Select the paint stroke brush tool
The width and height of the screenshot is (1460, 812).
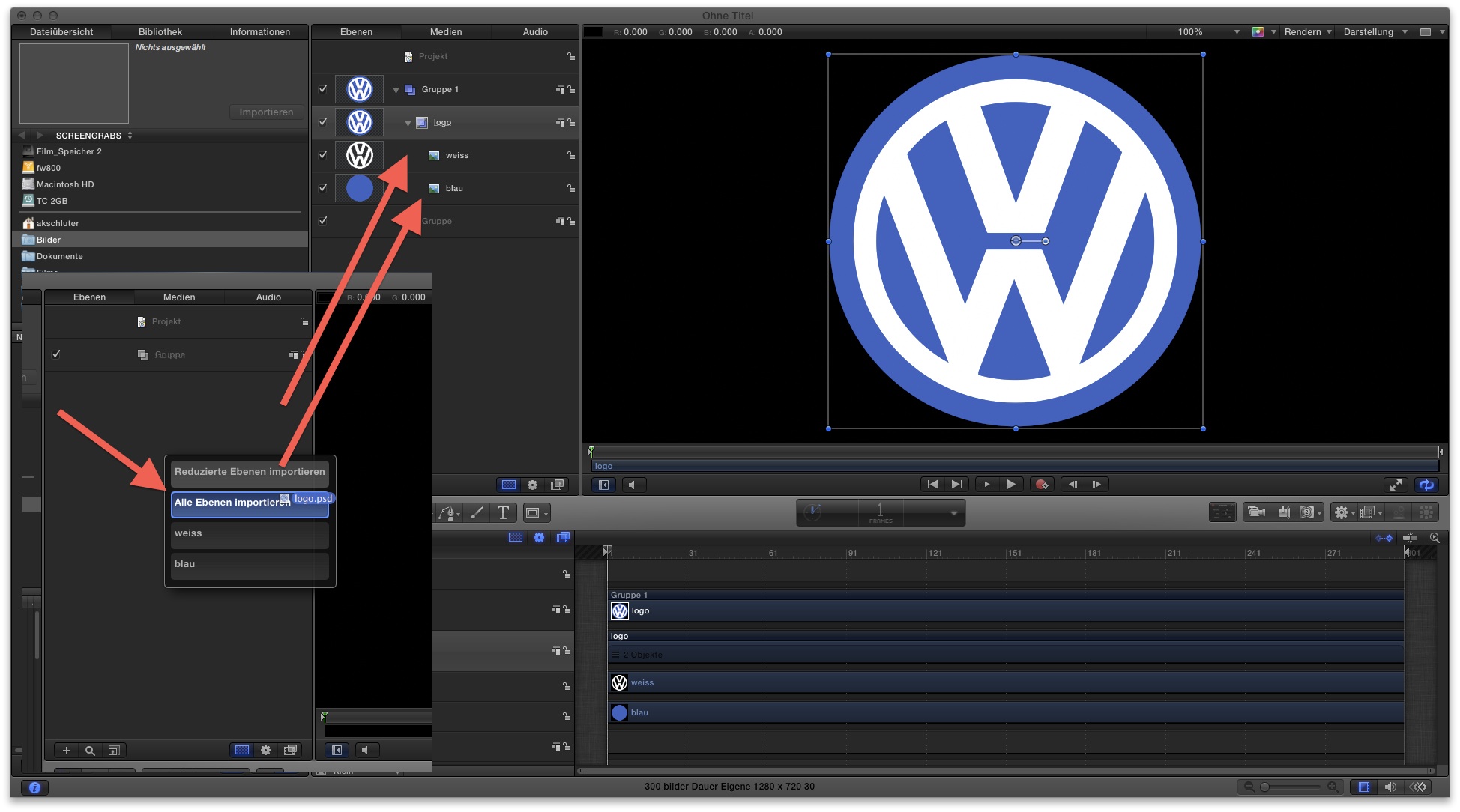click(477, 513)
